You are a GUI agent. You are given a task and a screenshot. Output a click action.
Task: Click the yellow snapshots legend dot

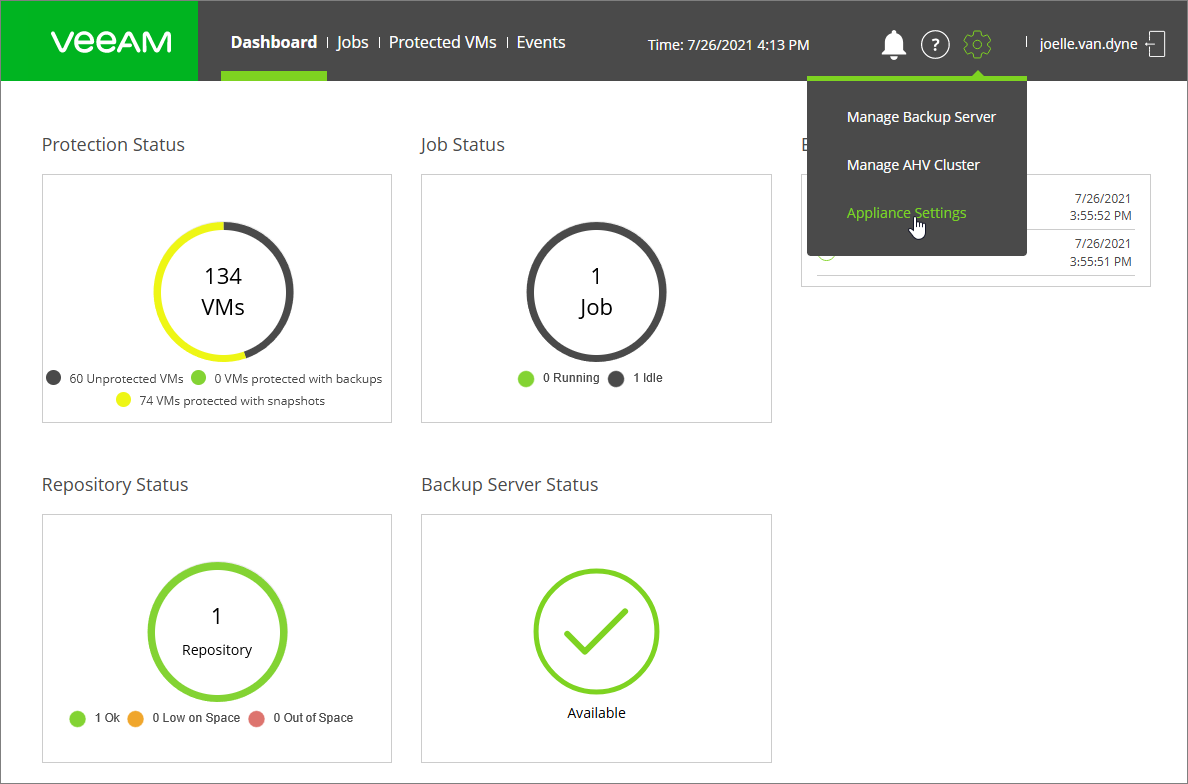tap(124, 401)
